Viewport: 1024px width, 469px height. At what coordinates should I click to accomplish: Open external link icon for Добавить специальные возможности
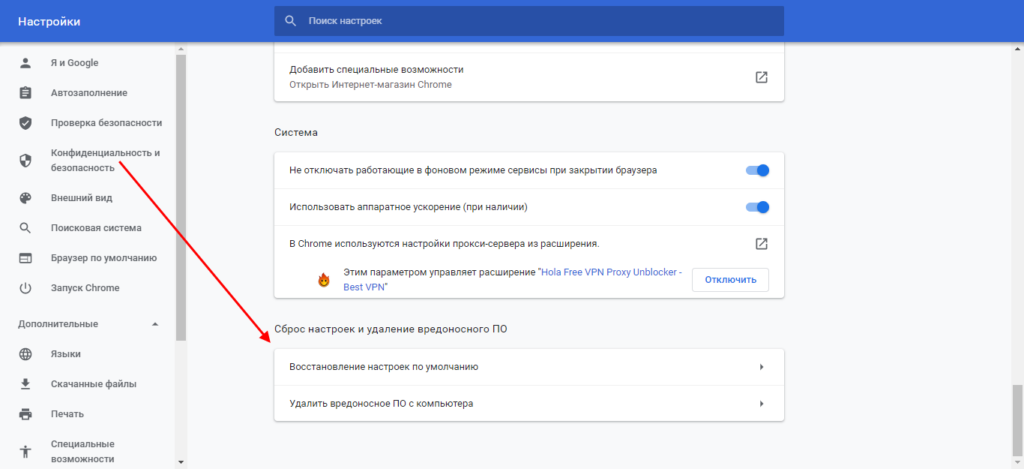(761, 77)
